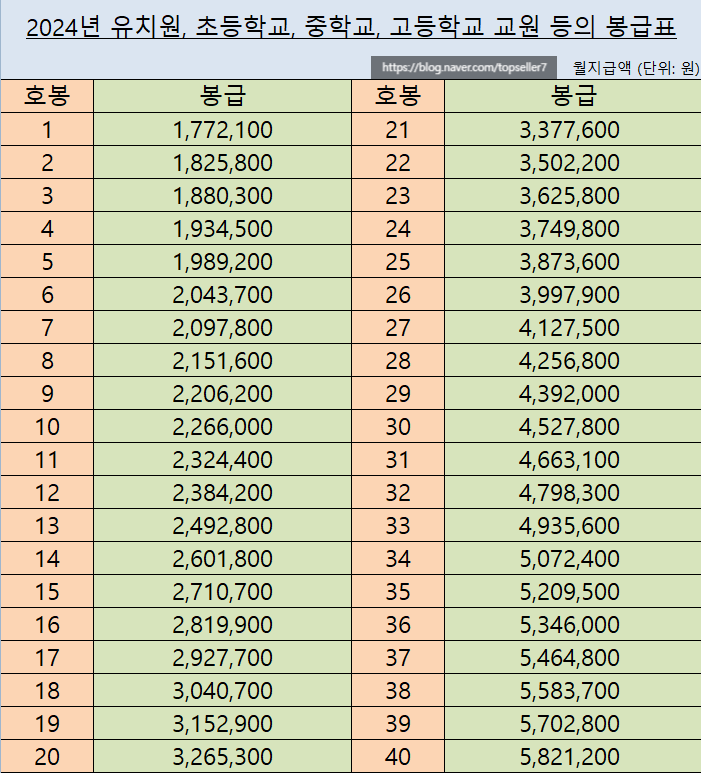Click the salary cell 2,151,600
Image resolution: width=701 pixels, height=773 pixels.
tap(222, 361)
